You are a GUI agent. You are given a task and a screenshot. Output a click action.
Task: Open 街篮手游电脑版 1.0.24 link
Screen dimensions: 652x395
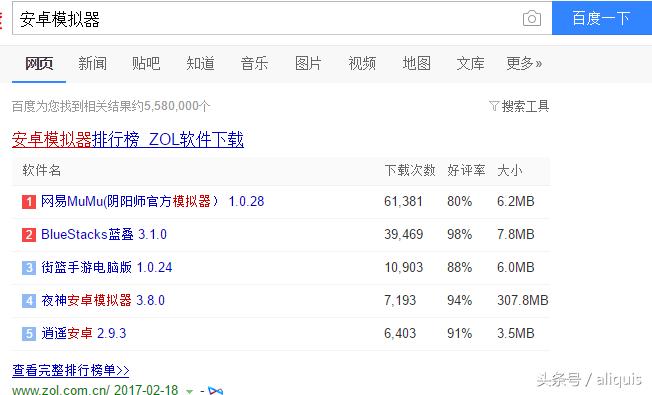106,267
